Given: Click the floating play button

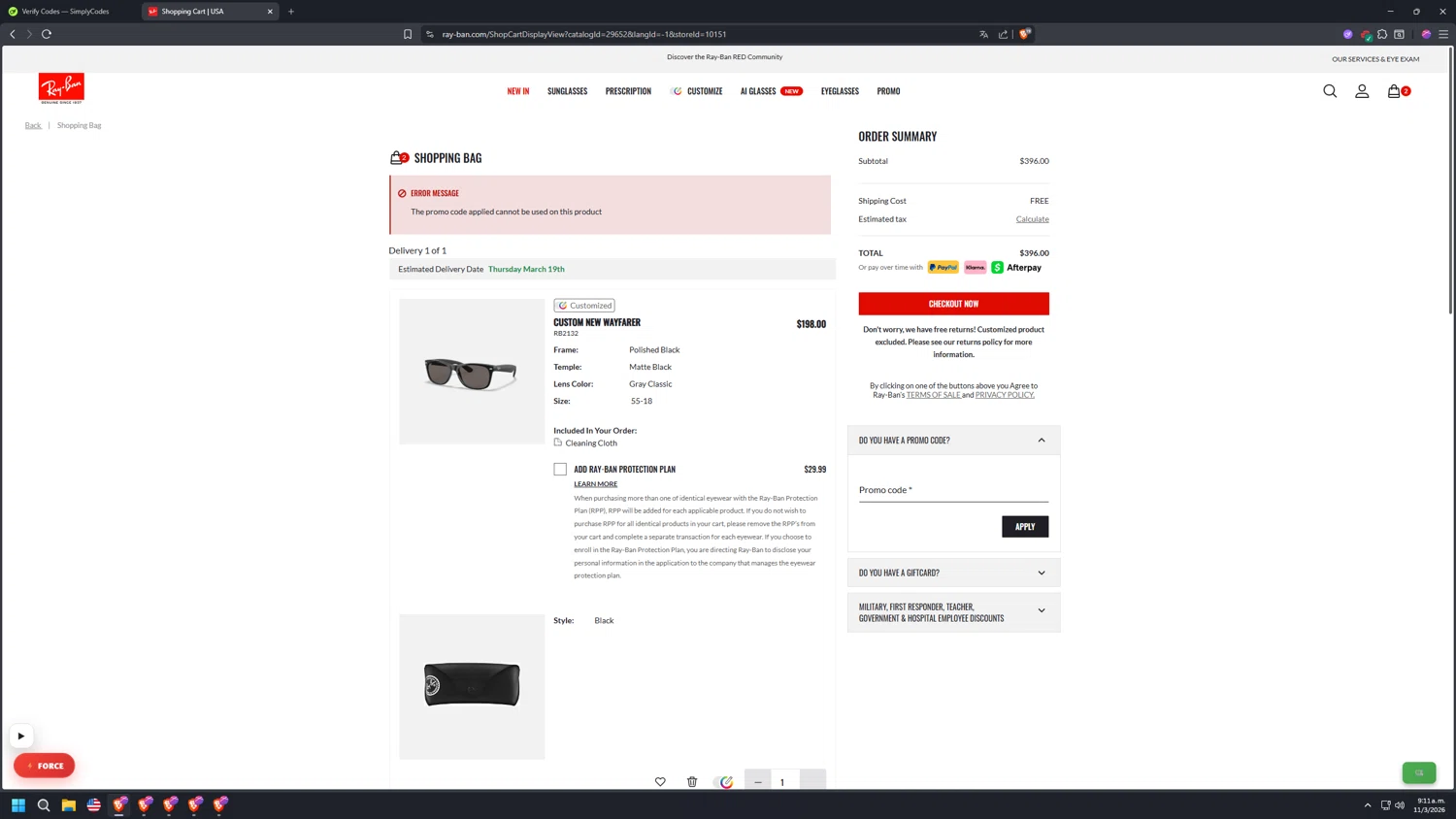Looking at the screenshot, I should (20, 736).
